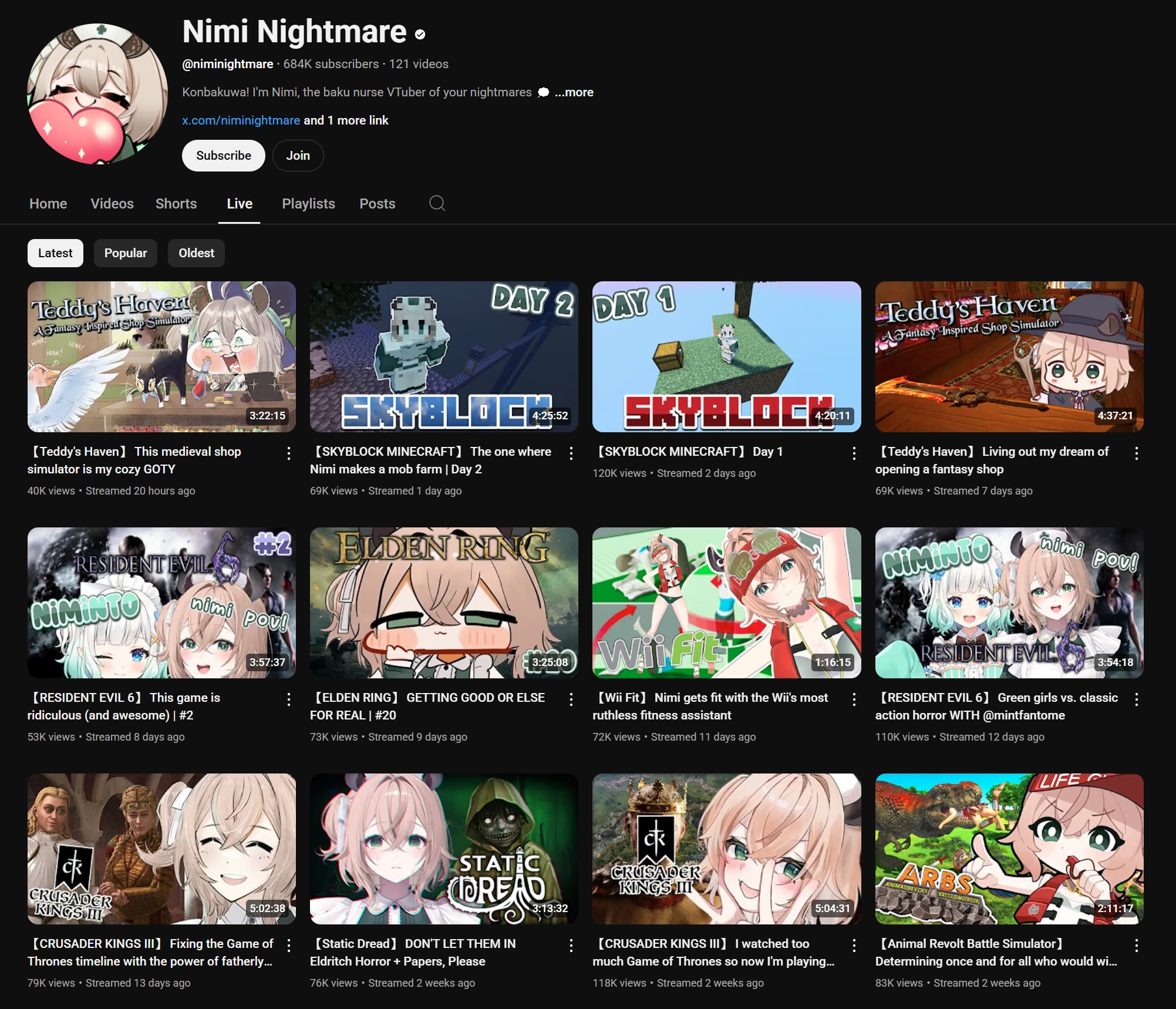Viewport: 1176px width, 1009px height.
Task: Expand the 'and 1 more link' text
Action: coord(346,120)
